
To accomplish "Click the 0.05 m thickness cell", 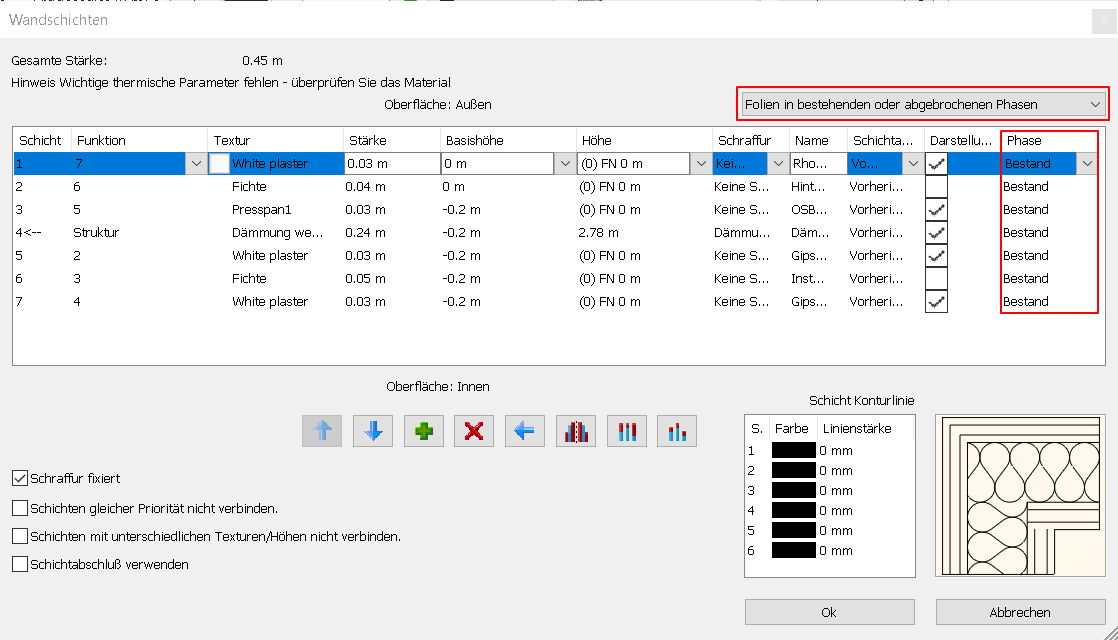I will tap(365, 279).
